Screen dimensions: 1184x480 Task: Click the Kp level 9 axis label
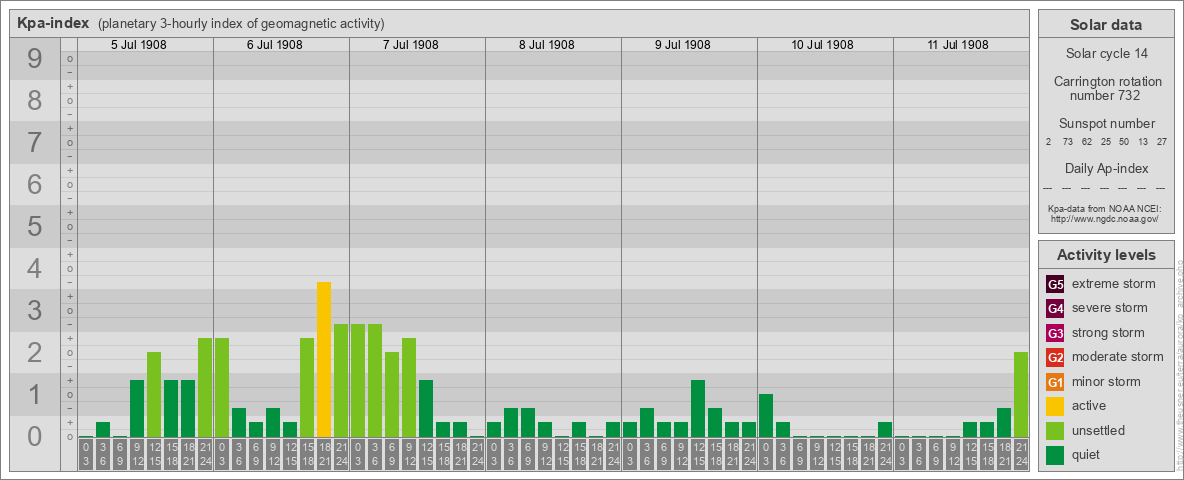[x=34, y=59]
